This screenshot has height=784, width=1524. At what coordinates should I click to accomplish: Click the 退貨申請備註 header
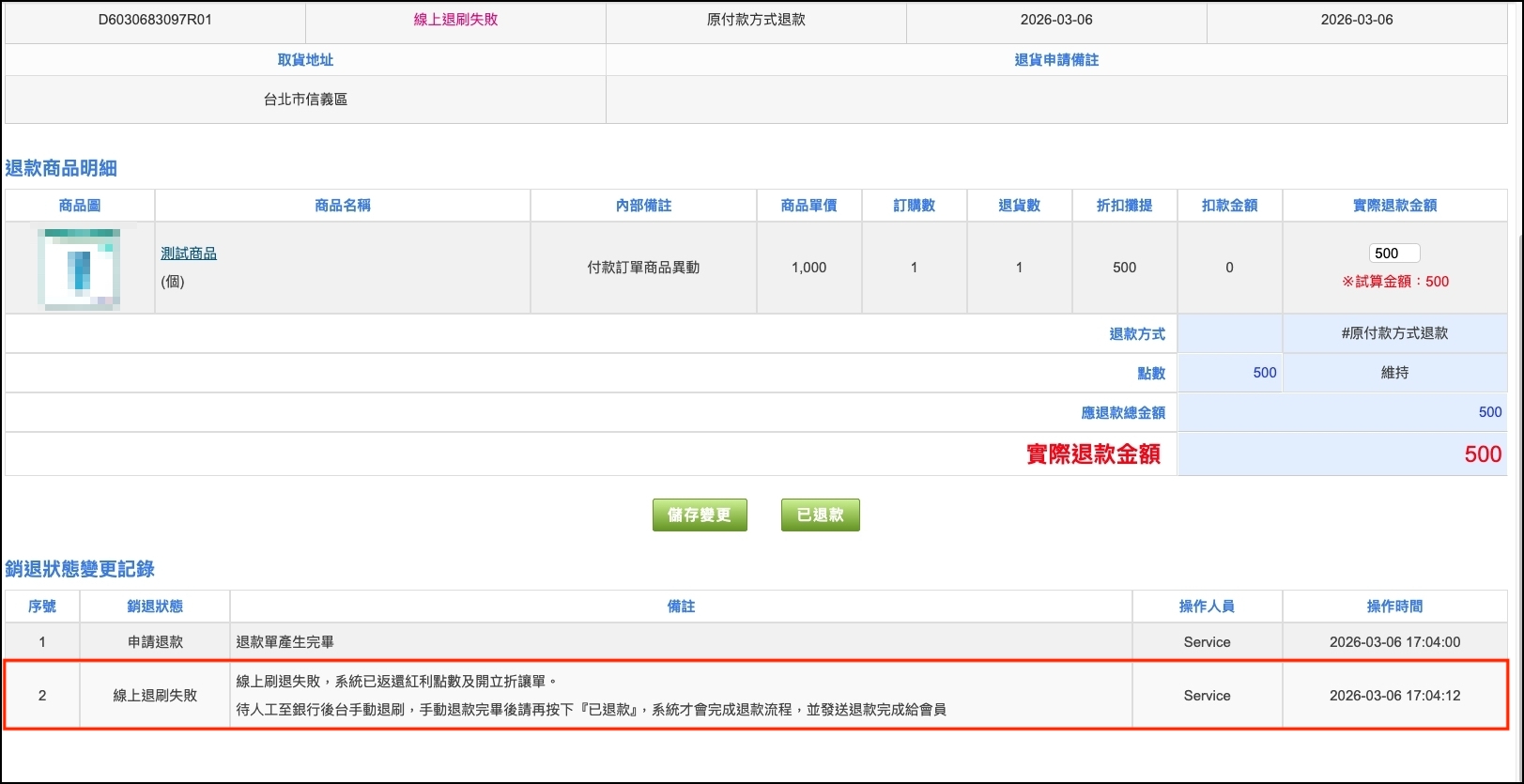(x=1056, y=60)
